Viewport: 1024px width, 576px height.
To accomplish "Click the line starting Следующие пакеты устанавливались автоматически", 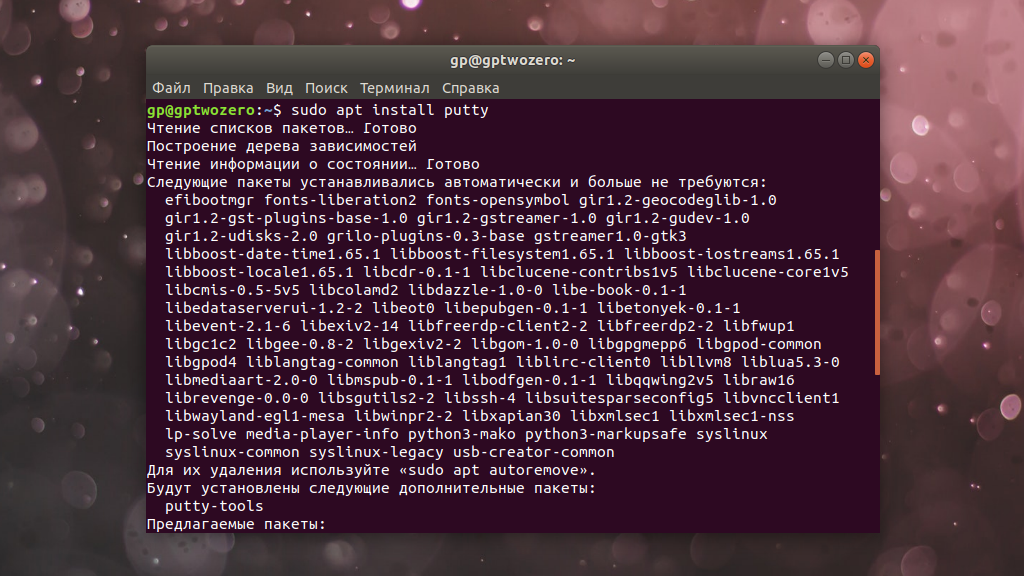I will coord(457,182).
